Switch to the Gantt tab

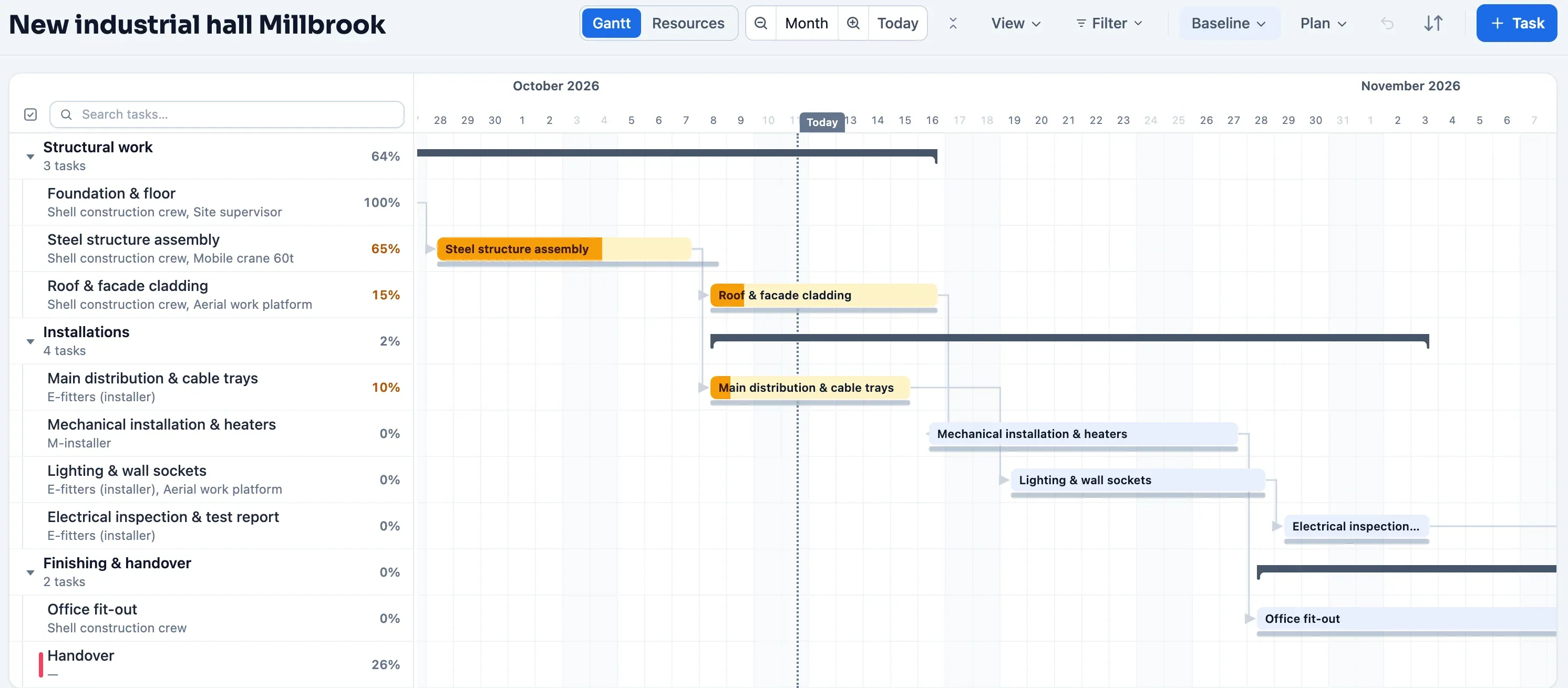coord(611,23)
